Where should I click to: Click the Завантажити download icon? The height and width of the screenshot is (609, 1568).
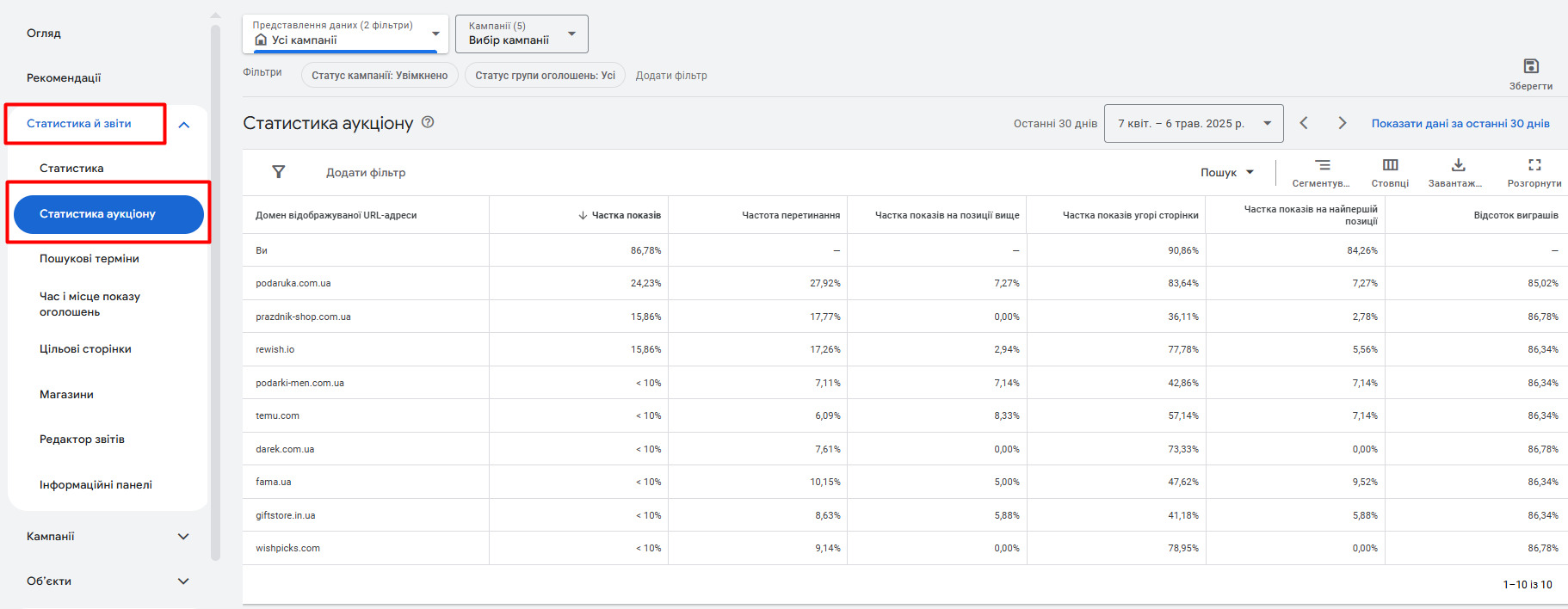pyautogui.click(x=1458, y=165)
